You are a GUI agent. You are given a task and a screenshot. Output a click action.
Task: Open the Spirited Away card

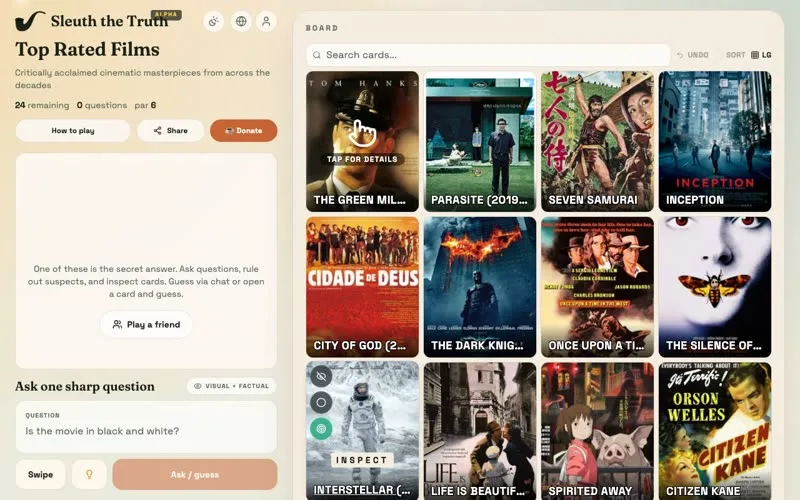tap(597, 431)
